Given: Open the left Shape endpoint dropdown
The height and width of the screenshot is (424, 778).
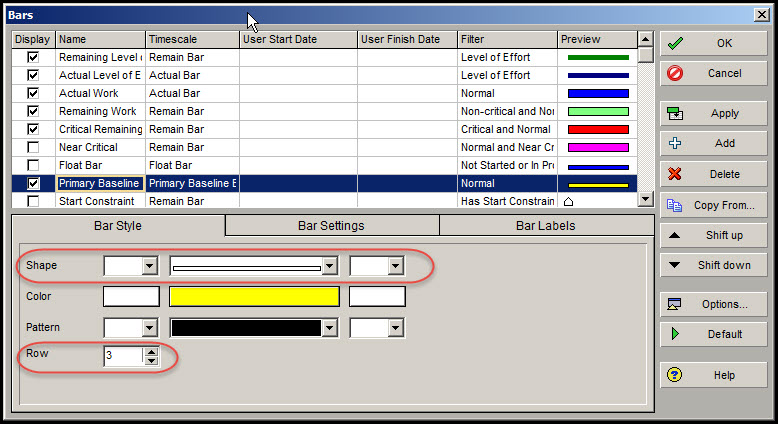Looking at the screenshot, I should (150, 266).
